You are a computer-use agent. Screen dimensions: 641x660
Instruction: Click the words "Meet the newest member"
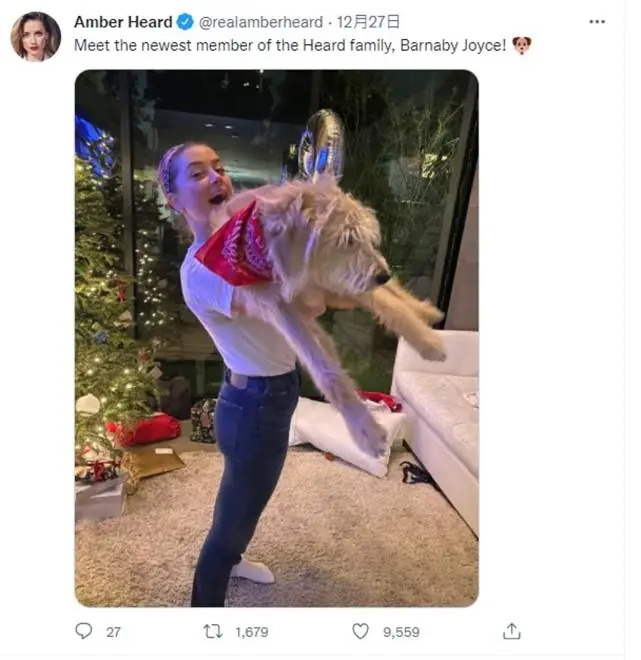tap(133, 45)
